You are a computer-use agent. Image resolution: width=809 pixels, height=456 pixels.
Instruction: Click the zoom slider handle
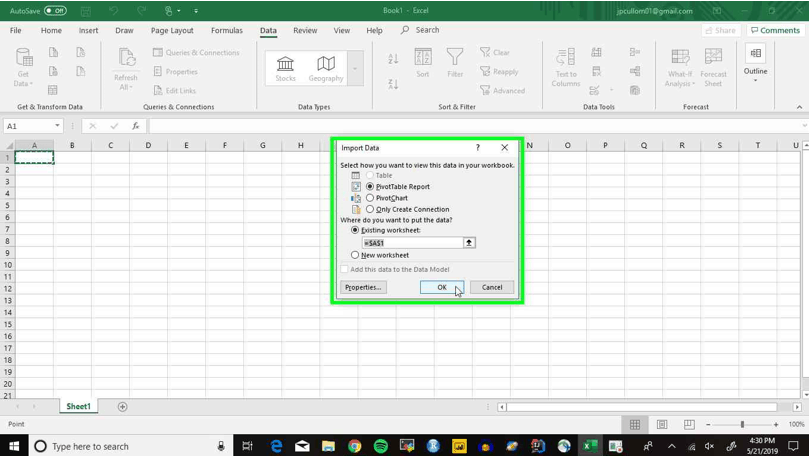[742, 424]
